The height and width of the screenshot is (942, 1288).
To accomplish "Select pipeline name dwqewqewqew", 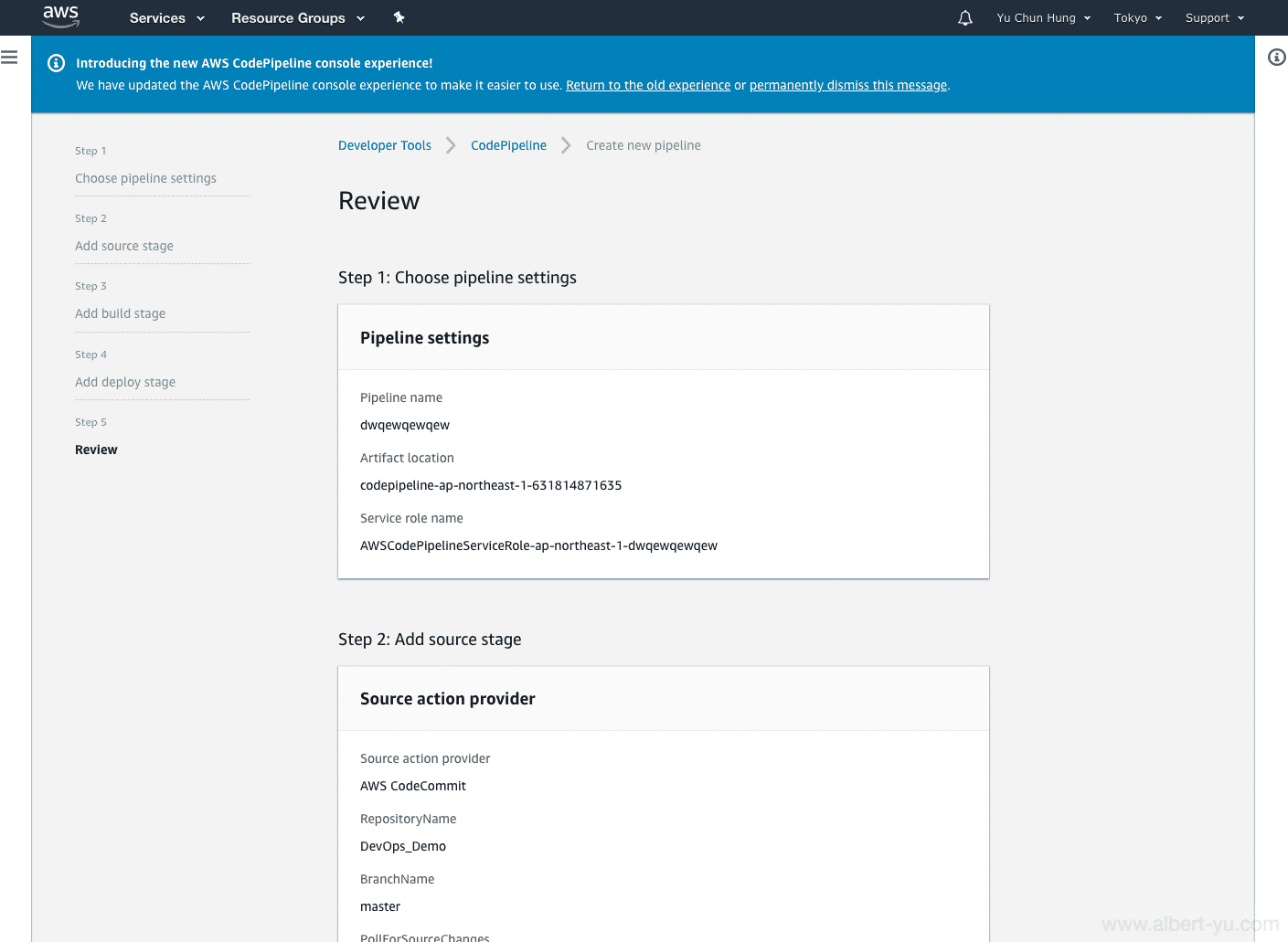I will 405,425.
